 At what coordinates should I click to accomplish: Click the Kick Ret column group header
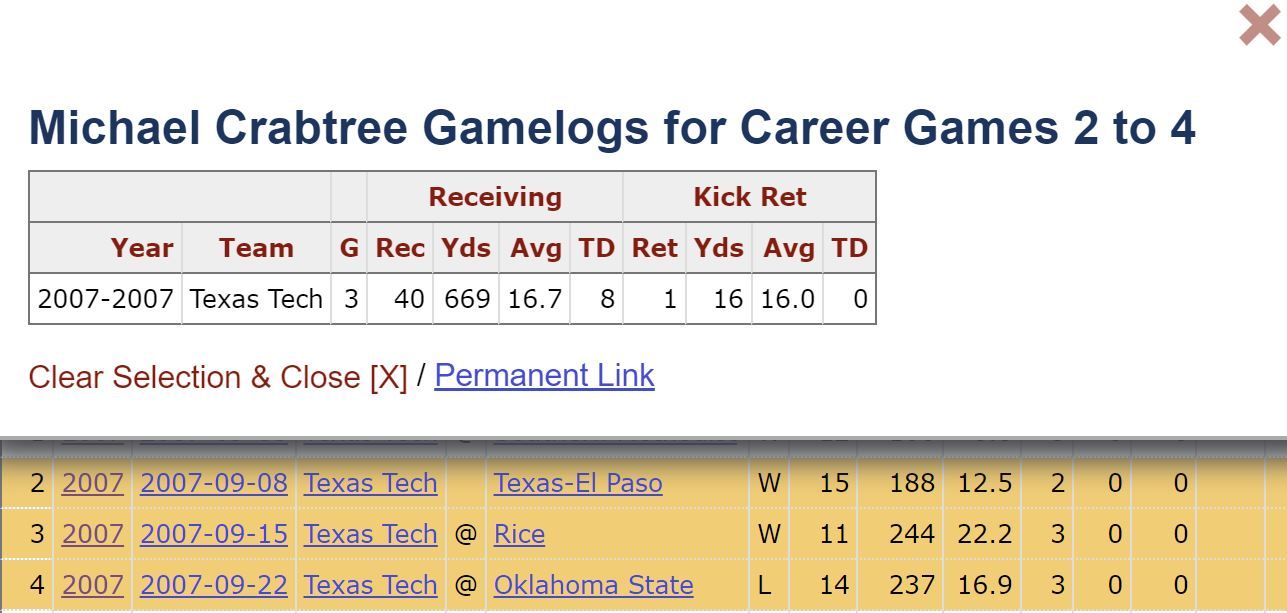(749, 197)
